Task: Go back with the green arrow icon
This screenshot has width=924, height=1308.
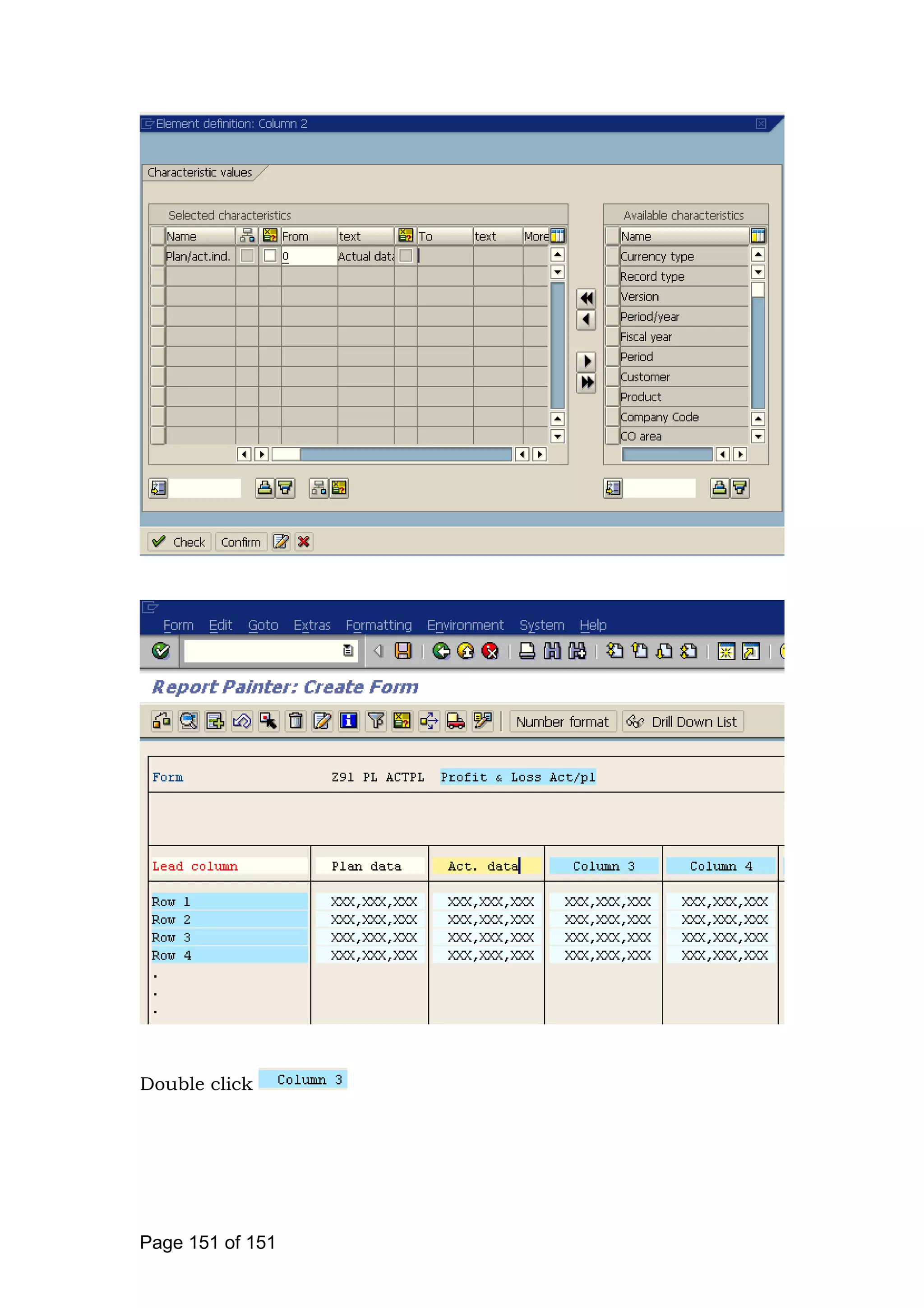Action: point(441,650)
